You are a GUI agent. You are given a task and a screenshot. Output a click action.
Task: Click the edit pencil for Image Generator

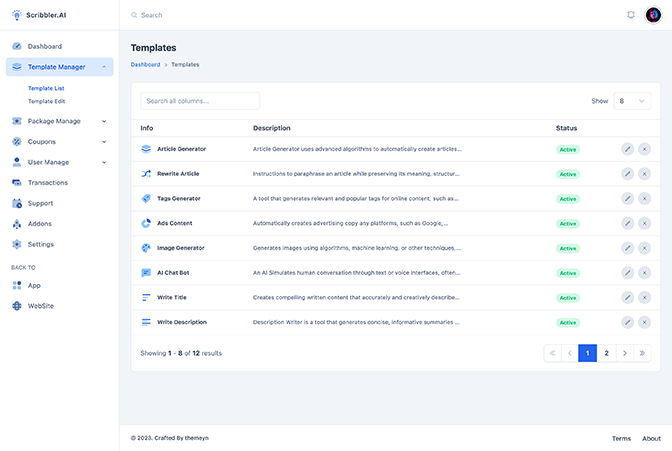pyautogui.click(x=627, y=248)
